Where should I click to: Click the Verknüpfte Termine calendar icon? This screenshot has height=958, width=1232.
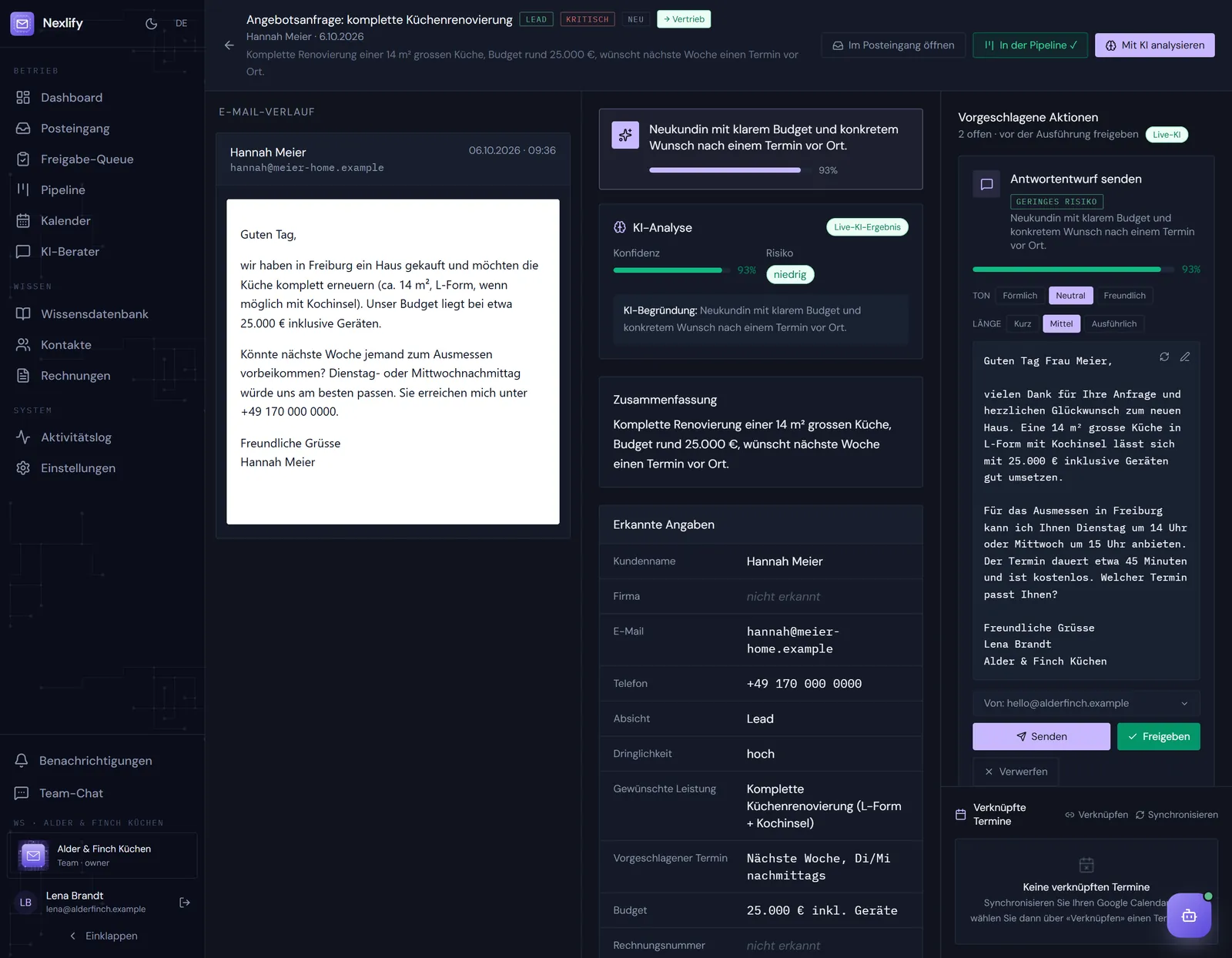pos(960,815)
